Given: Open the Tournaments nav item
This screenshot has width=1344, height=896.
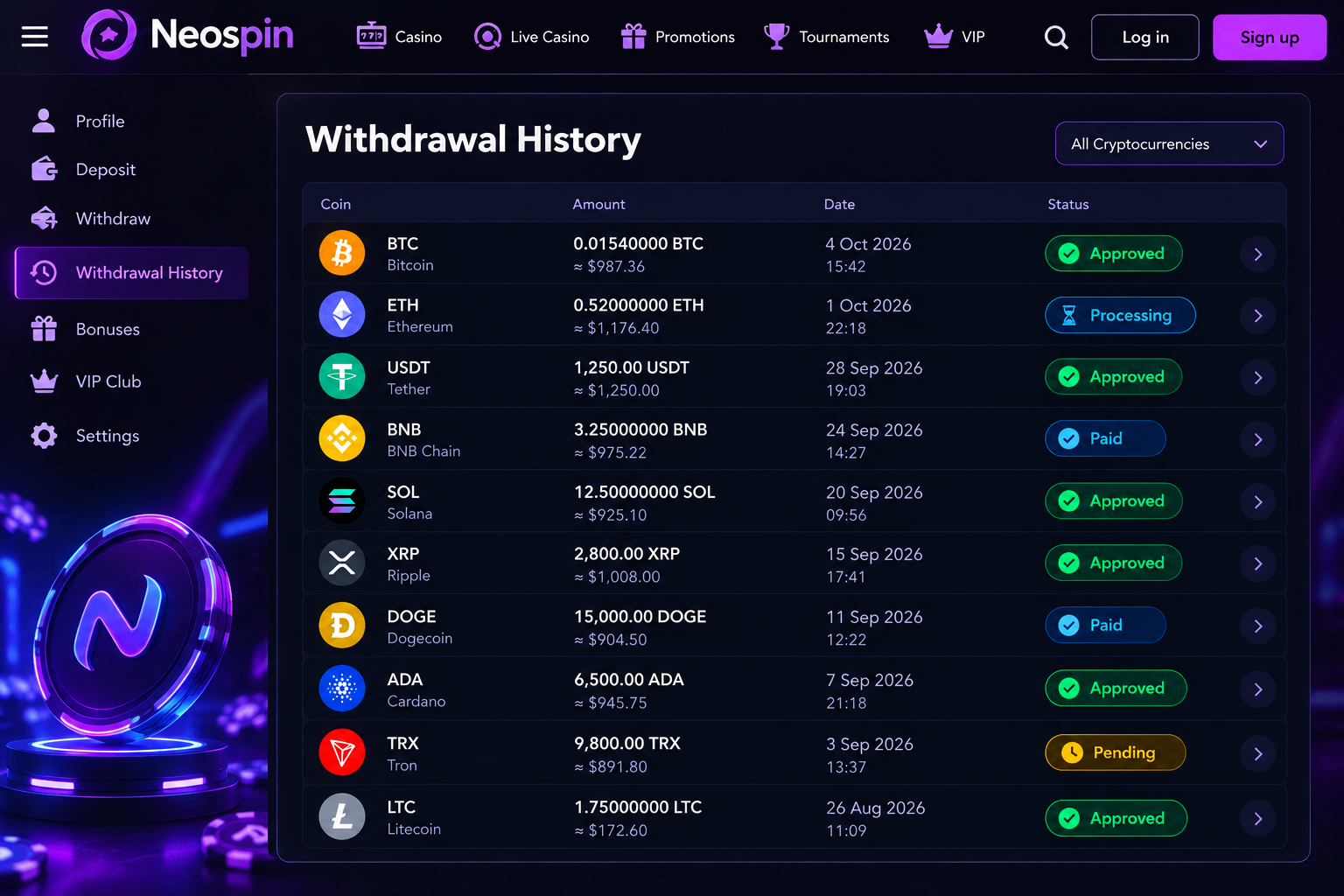Looking at the screenshot, I should pyautogui.click(x=826, y=37).
